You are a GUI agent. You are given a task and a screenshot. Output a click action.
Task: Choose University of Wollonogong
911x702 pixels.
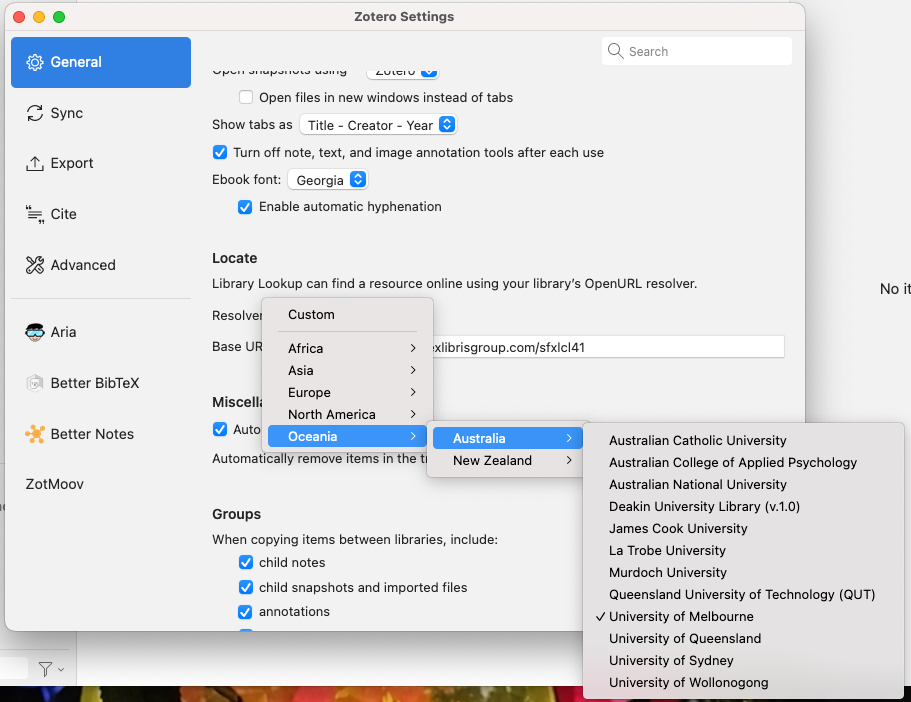click(x=744, y=683)
